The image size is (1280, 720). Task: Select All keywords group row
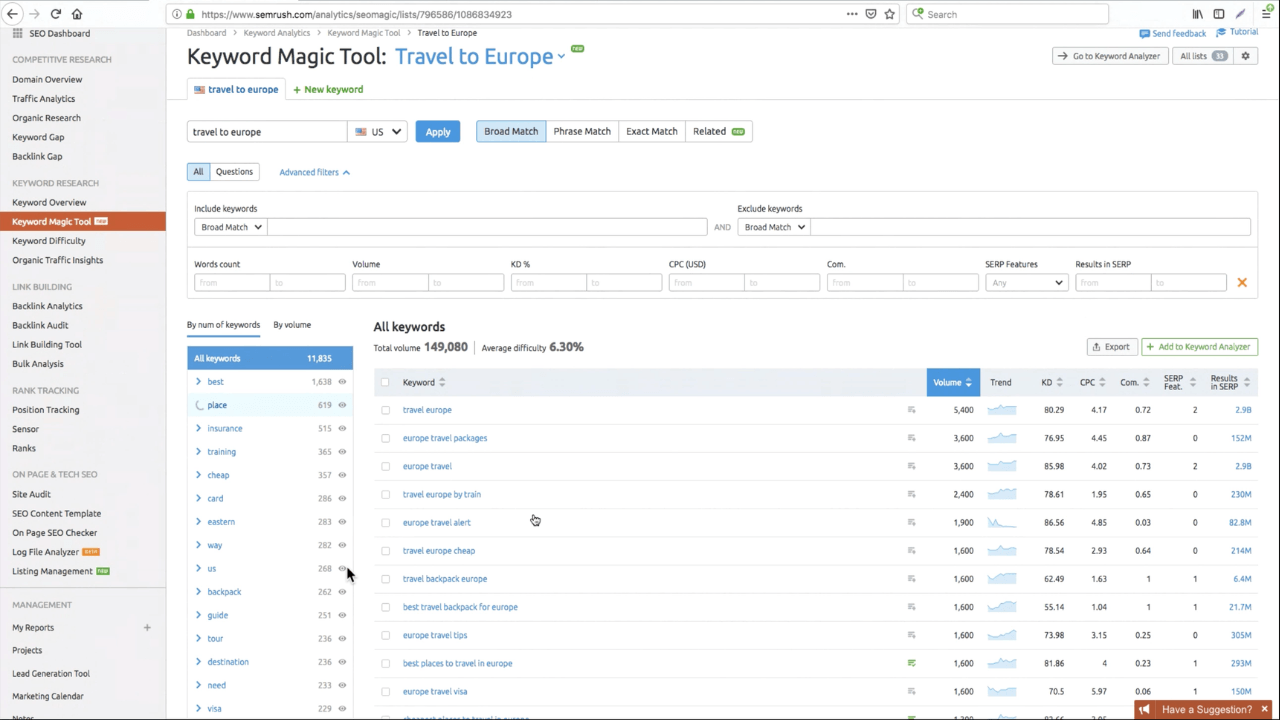270,358
